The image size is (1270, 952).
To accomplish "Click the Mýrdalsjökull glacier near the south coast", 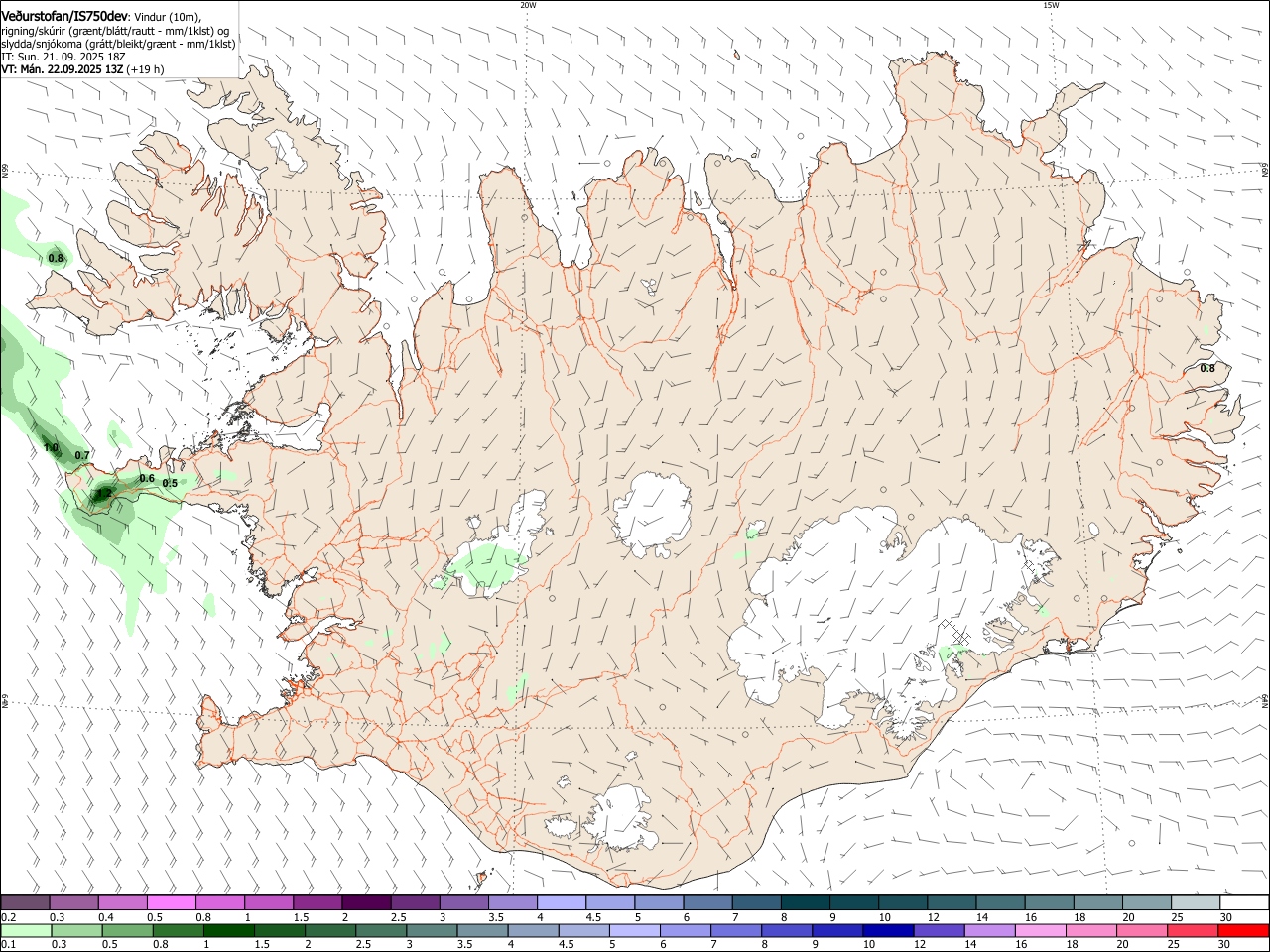I will [x=623, y=818].
